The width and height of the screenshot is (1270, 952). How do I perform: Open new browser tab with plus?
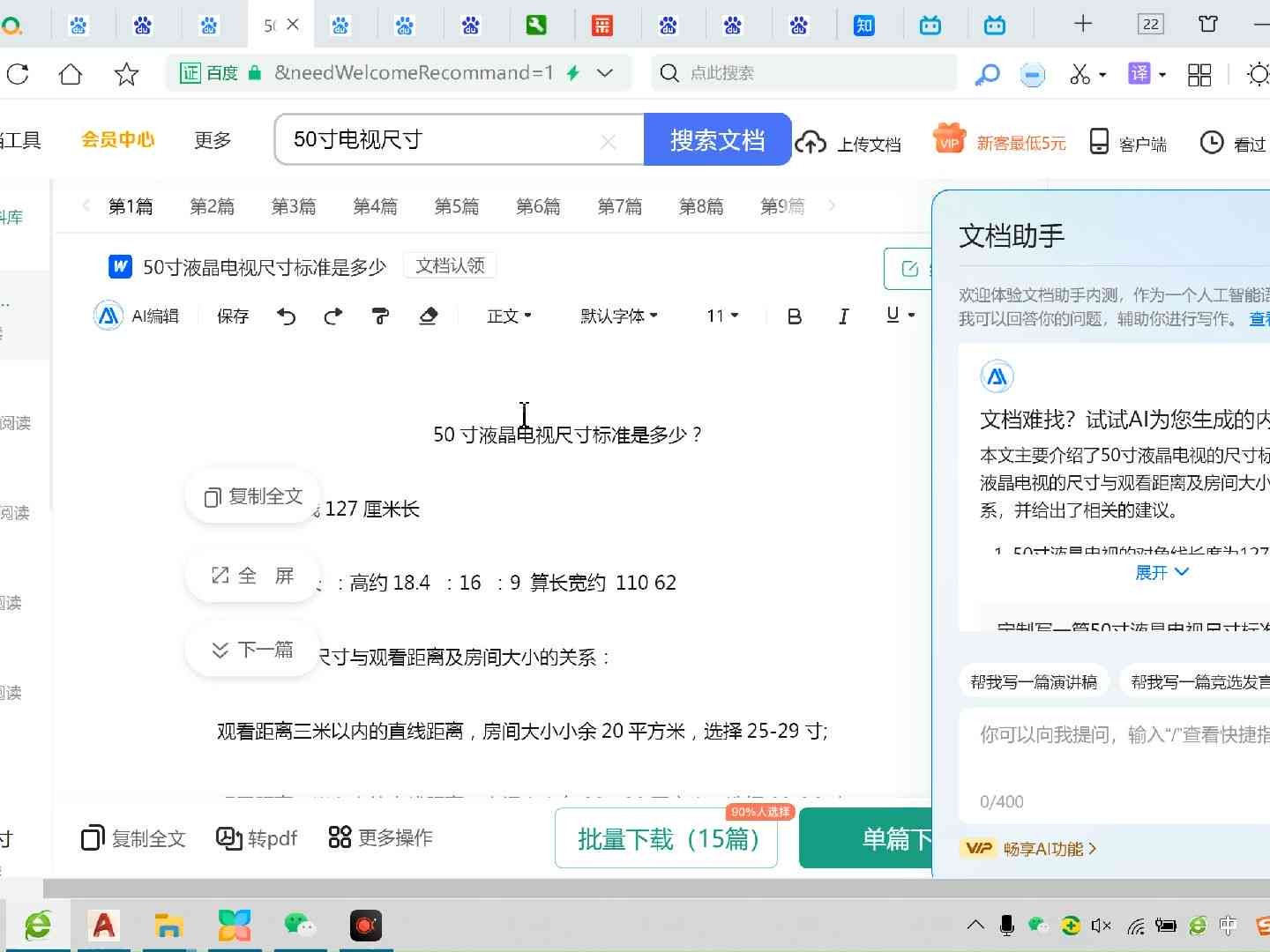(1083, 24)
